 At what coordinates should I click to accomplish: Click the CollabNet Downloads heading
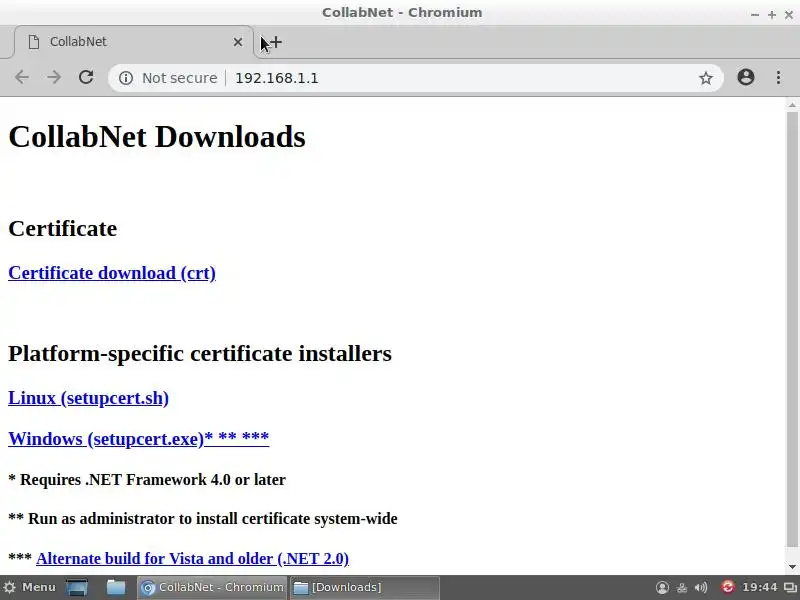coord(157,137)
